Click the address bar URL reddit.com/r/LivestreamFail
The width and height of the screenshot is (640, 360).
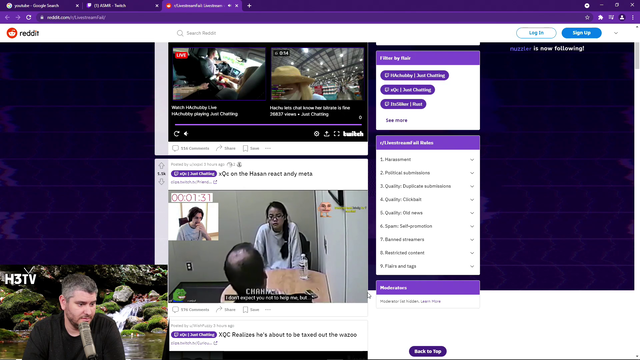tap(76, 18)
